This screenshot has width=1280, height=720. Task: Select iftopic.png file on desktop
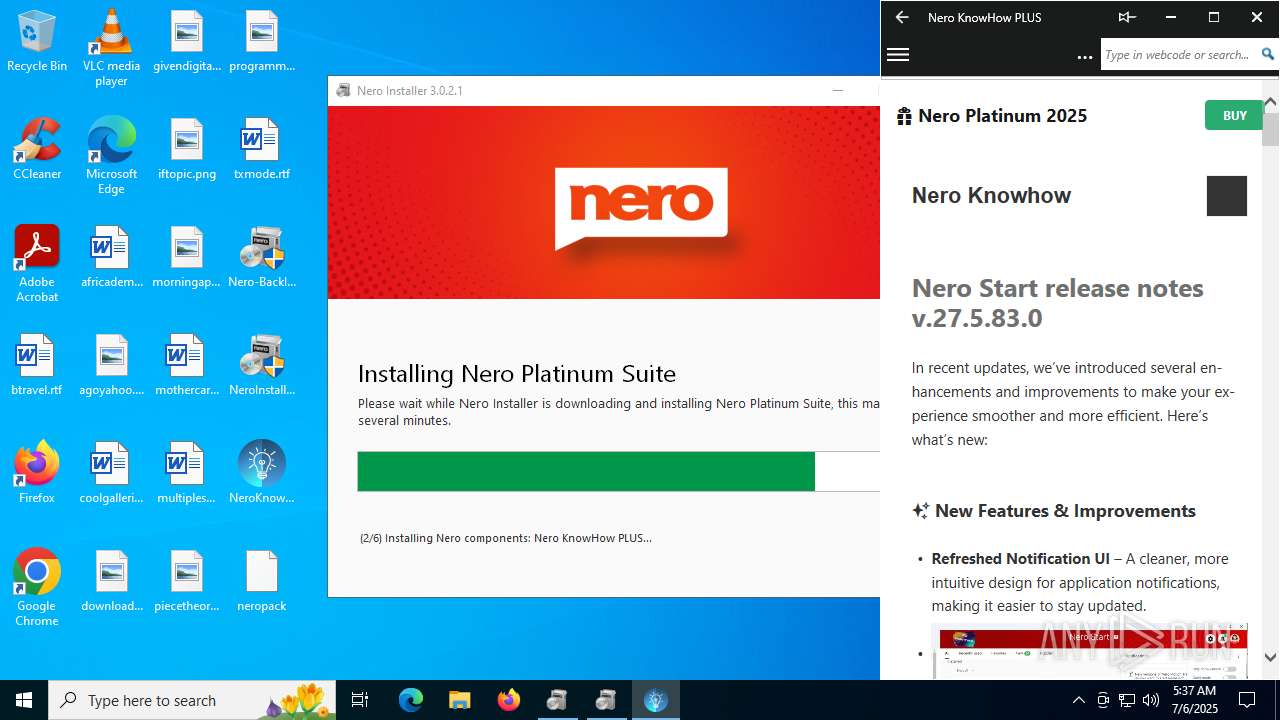tap(187, 149)
